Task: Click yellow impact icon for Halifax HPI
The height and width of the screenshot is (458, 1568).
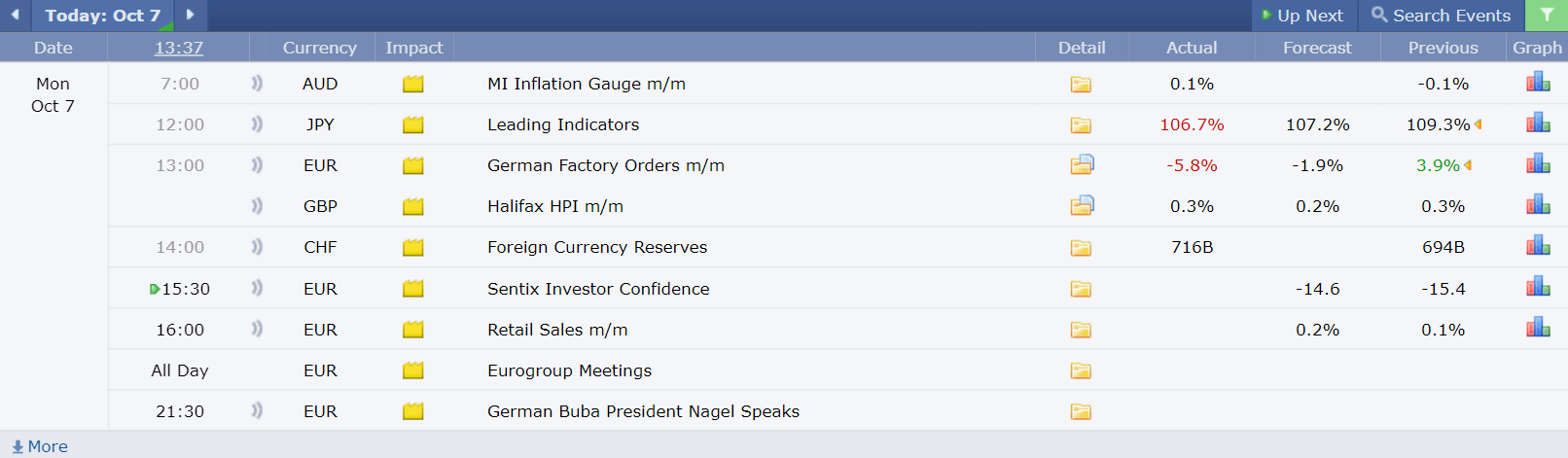Action: point(413,207)
